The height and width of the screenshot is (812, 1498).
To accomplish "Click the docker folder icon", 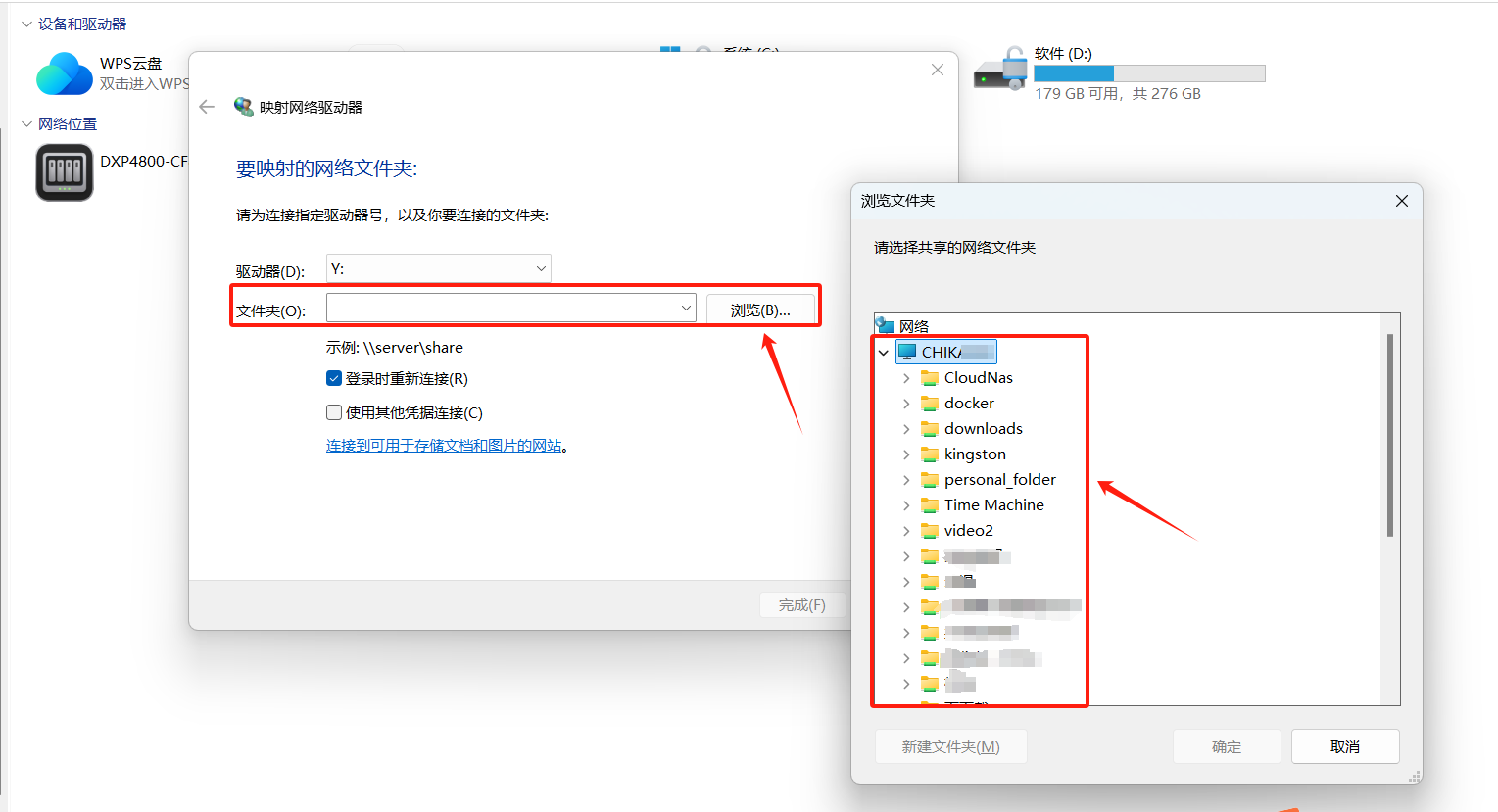I will point(930,404).
